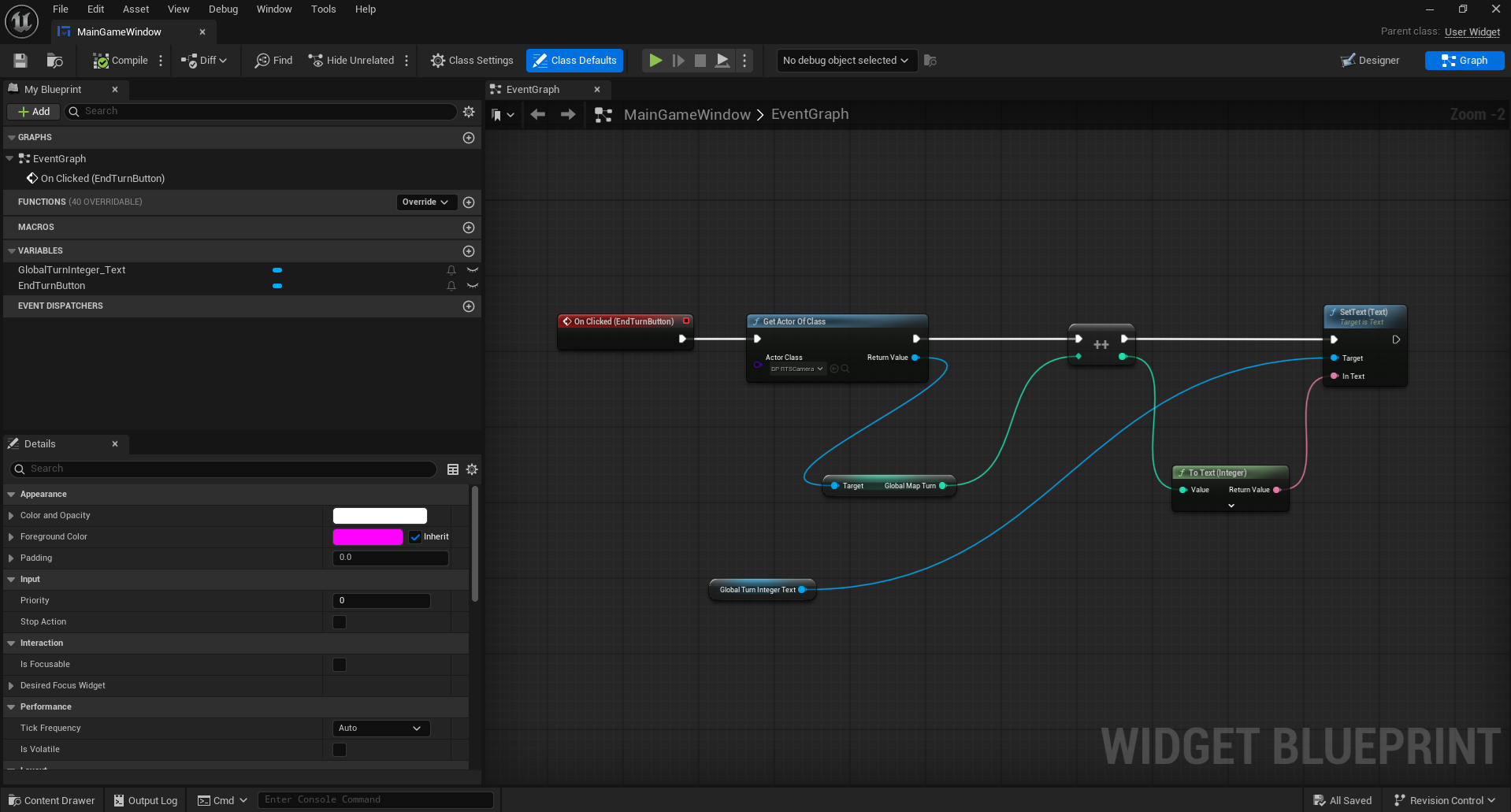
Task: Compile the blueprint
Action: coord(121,61)
